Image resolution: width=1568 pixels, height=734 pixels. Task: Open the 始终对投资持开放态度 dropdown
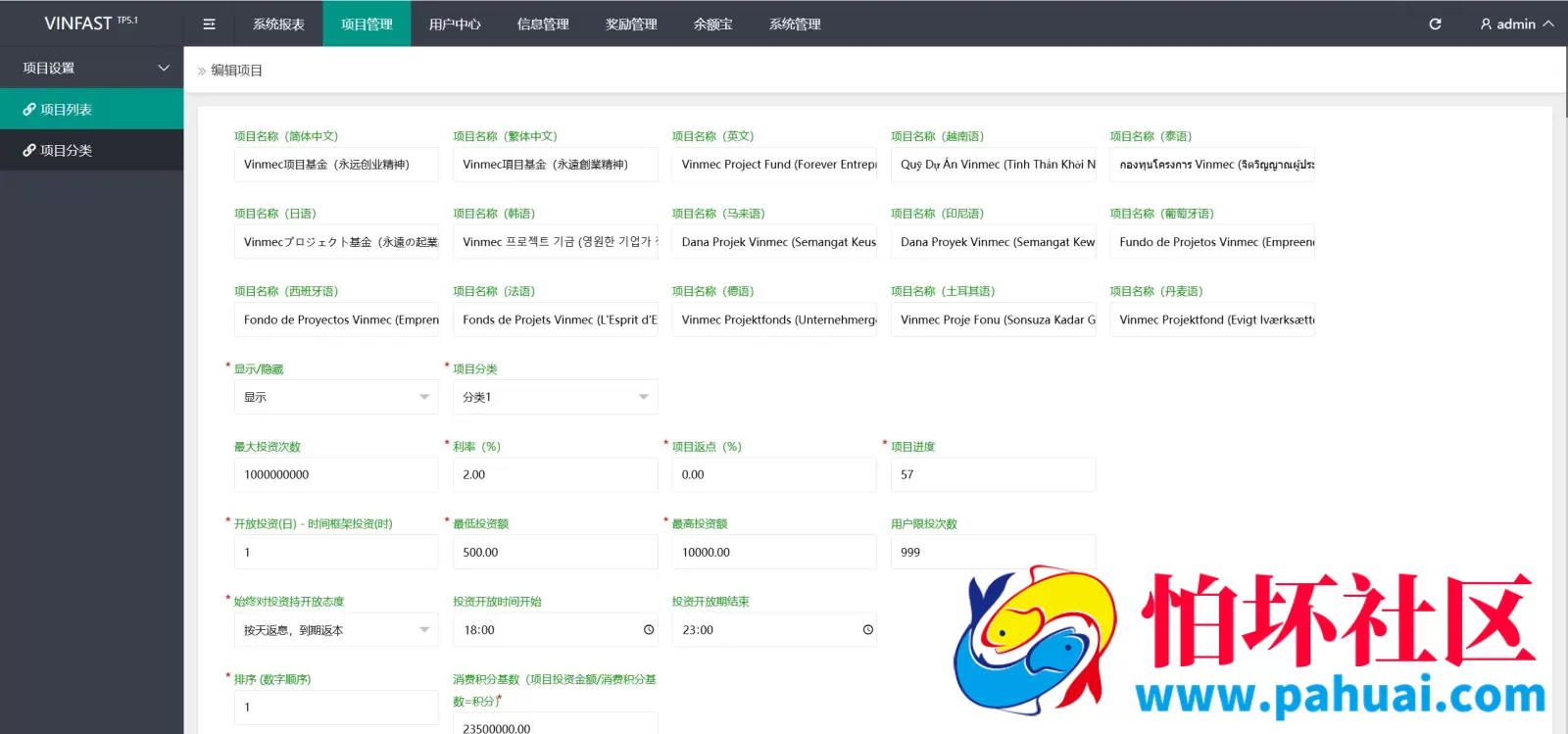point(336,630)
